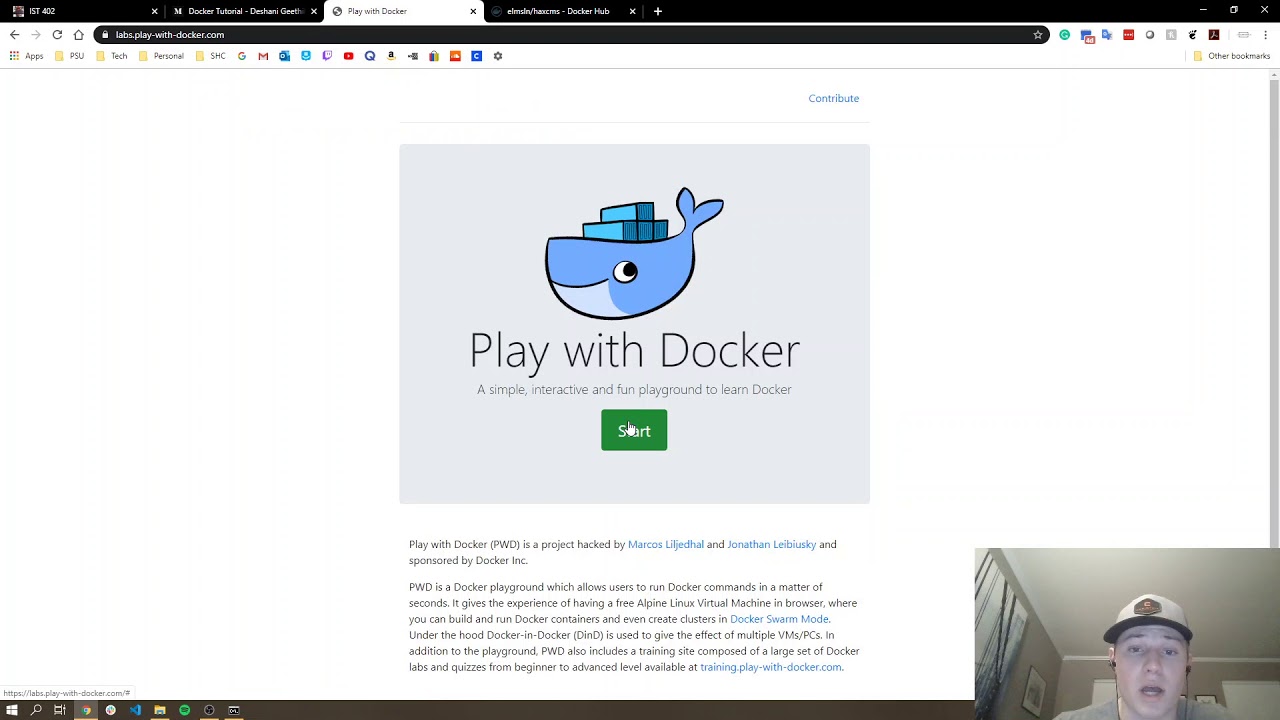Click the green Start button
1280x720 pixels.
pyautogui.click(x=634, y=430)
